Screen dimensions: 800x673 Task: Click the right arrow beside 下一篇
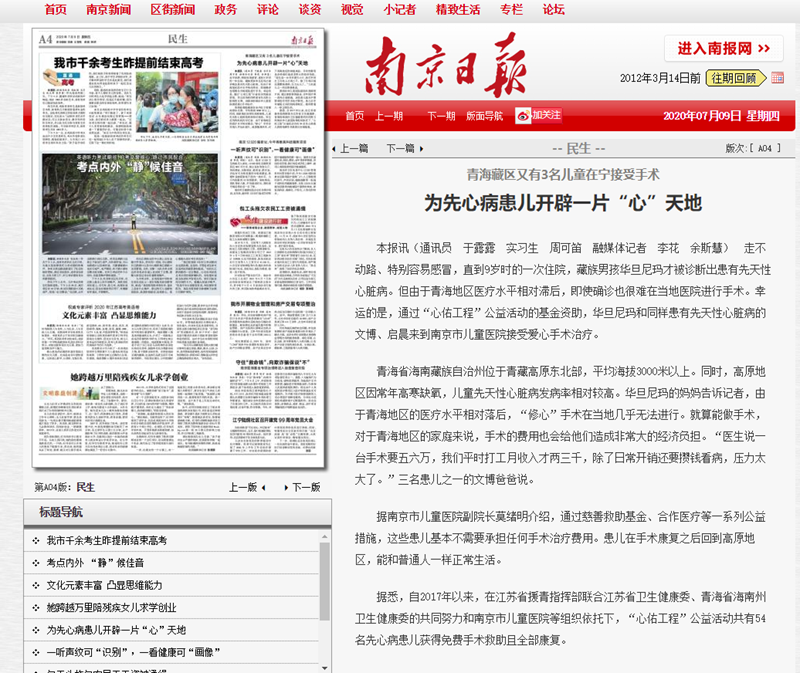pos(420,146)
